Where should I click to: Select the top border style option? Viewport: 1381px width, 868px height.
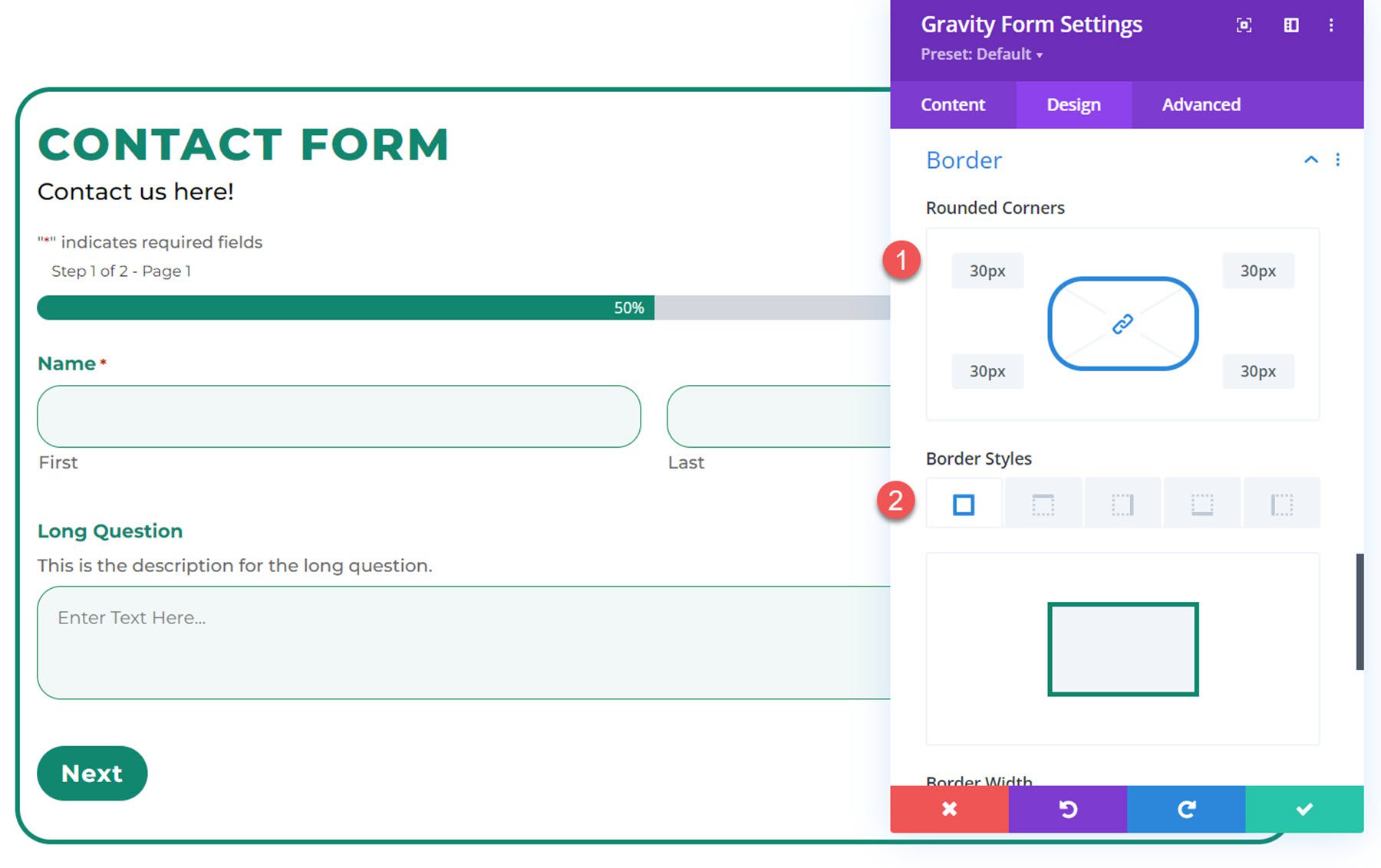(1043, 505)
